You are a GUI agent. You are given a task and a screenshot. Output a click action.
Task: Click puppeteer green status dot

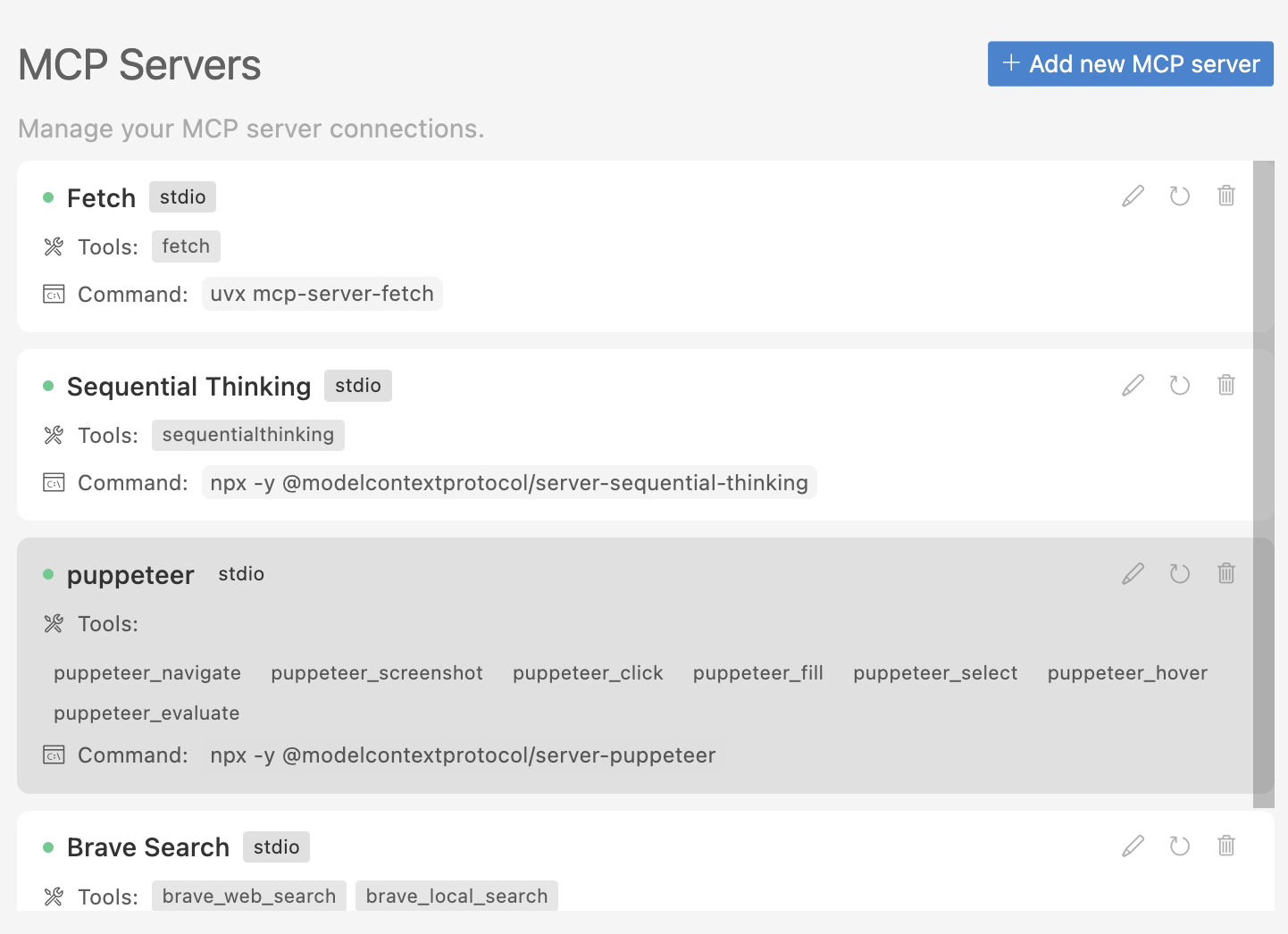point(48,574)
